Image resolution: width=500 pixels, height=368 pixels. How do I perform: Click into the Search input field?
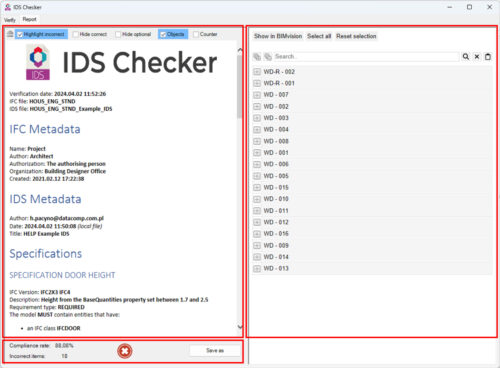click(x=366, y=57)
